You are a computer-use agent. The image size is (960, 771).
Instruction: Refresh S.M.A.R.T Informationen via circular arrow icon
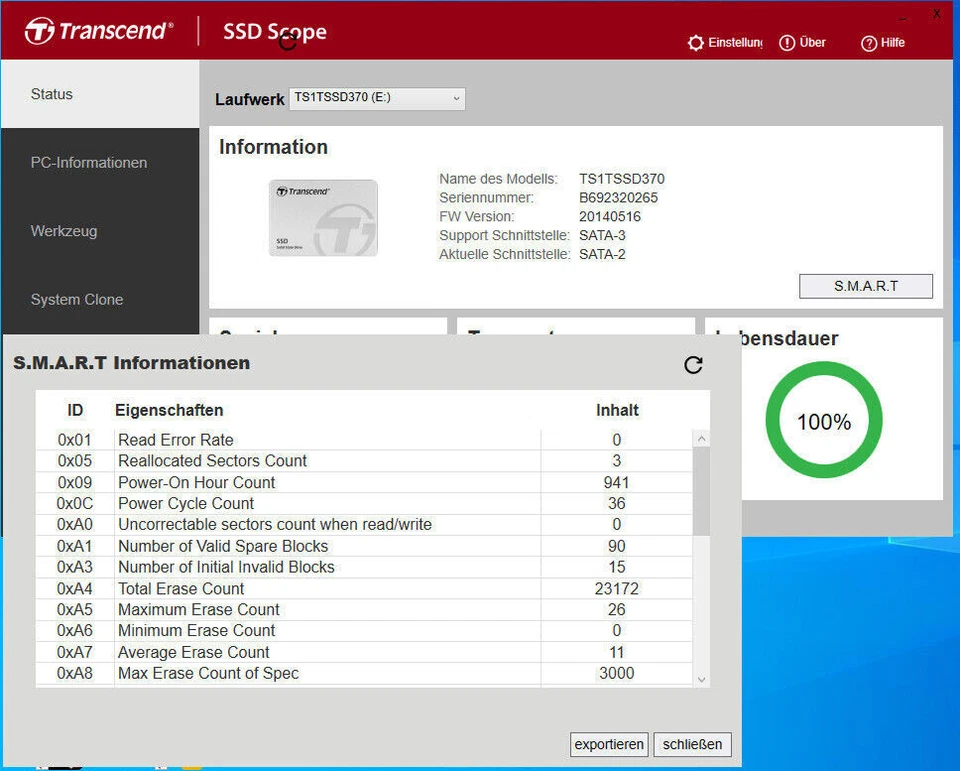click(x=693, y=366)
